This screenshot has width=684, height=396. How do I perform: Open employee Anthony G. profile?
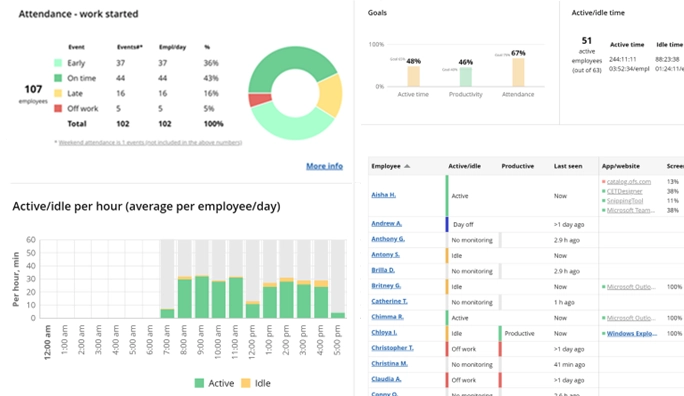(388, 239)
